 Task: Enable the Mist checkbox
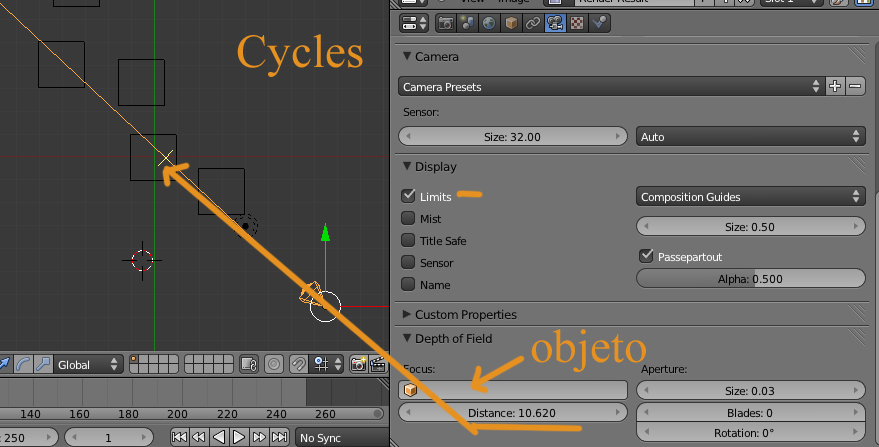coord(408,218)
